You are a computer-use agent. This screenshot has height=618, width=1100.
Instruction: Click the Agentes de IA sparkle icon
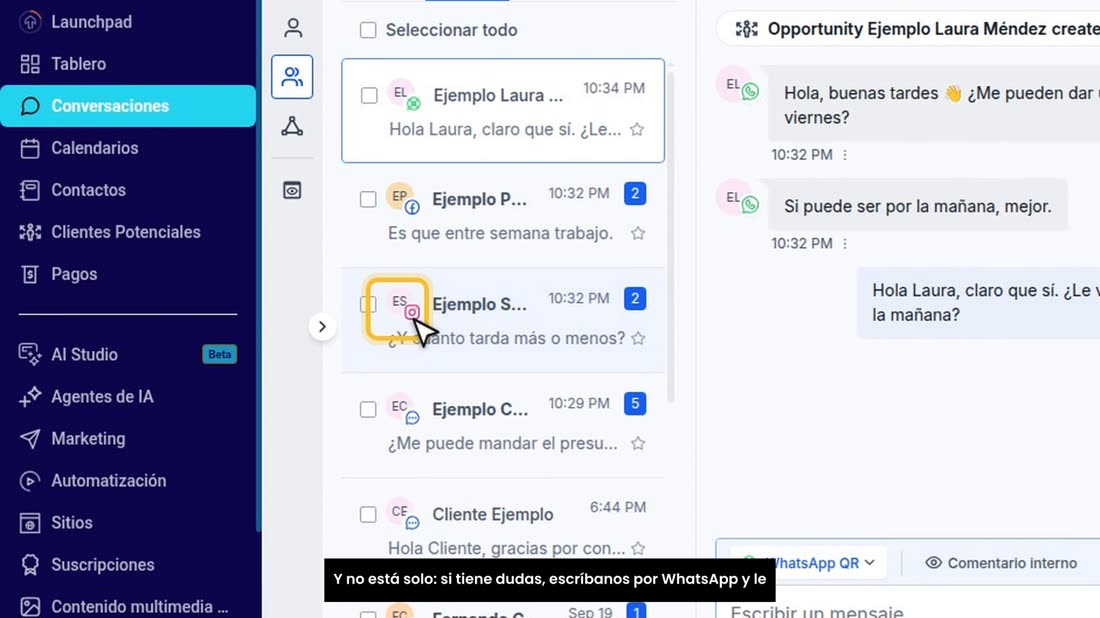pyautogui.click(x=29, y=396)
